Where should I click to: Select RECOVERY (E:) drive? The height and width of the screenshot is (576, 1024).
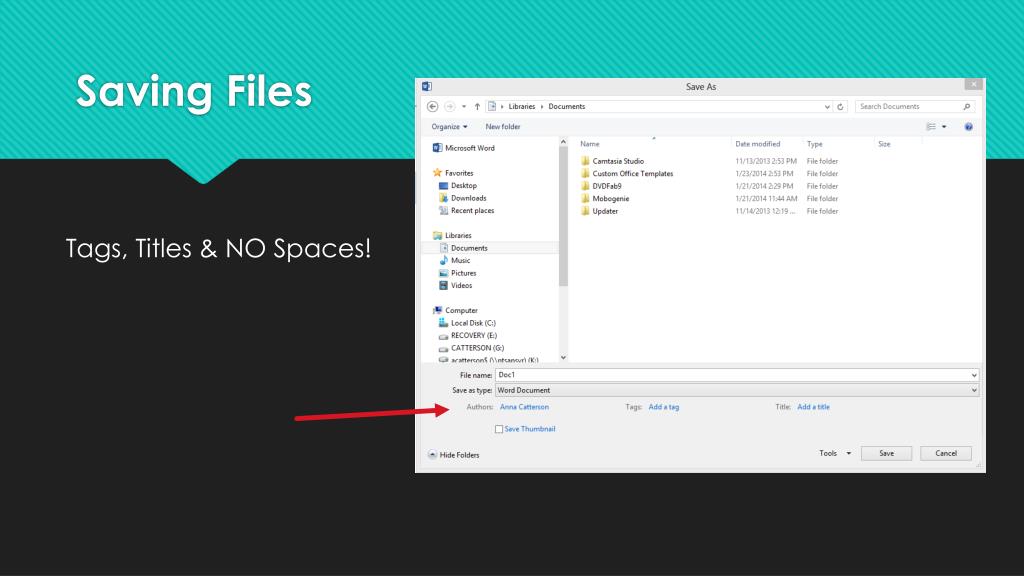[x=468, y=335]
